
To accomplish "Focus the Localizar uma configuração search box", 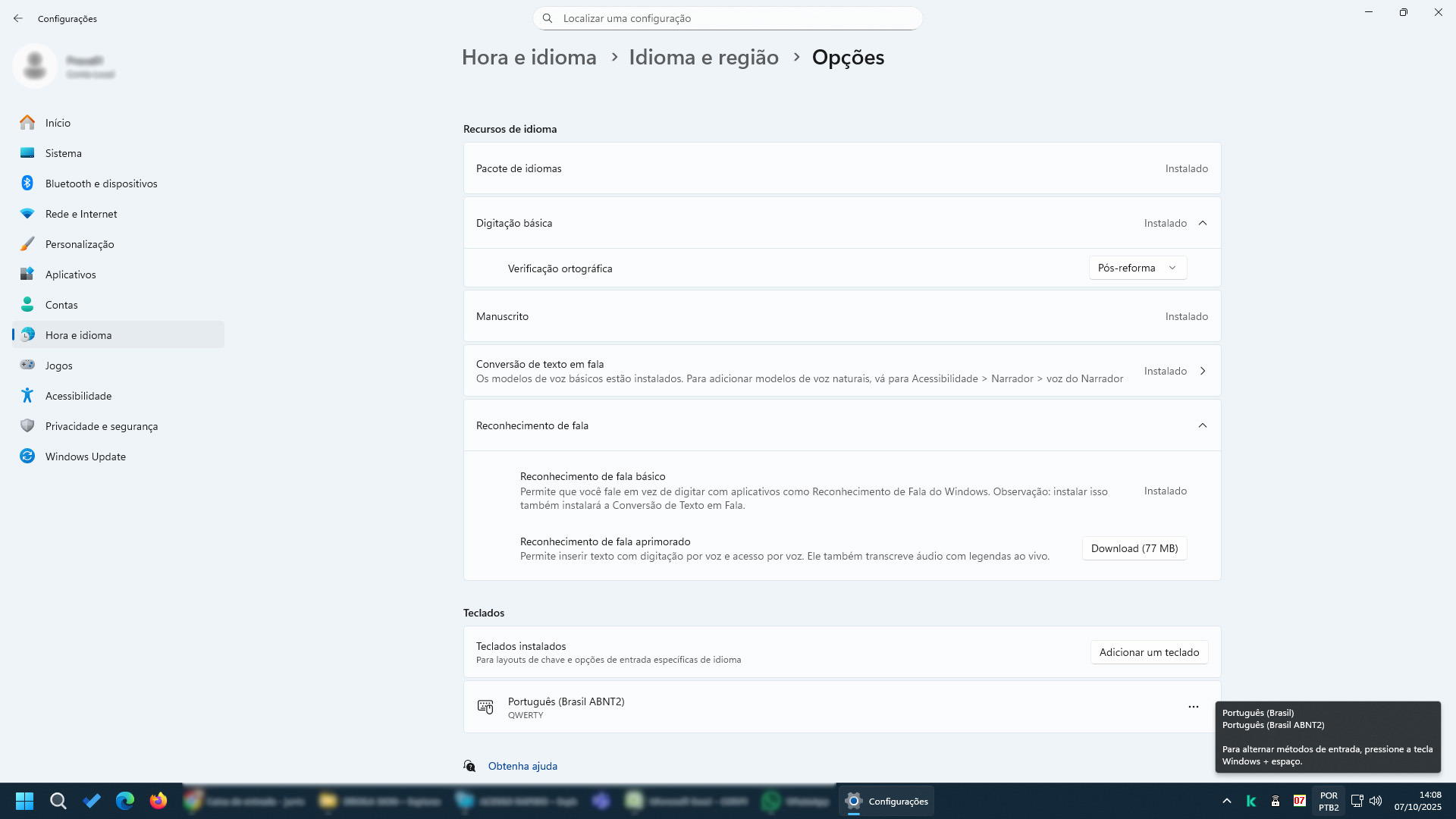I will pos(728,18).
